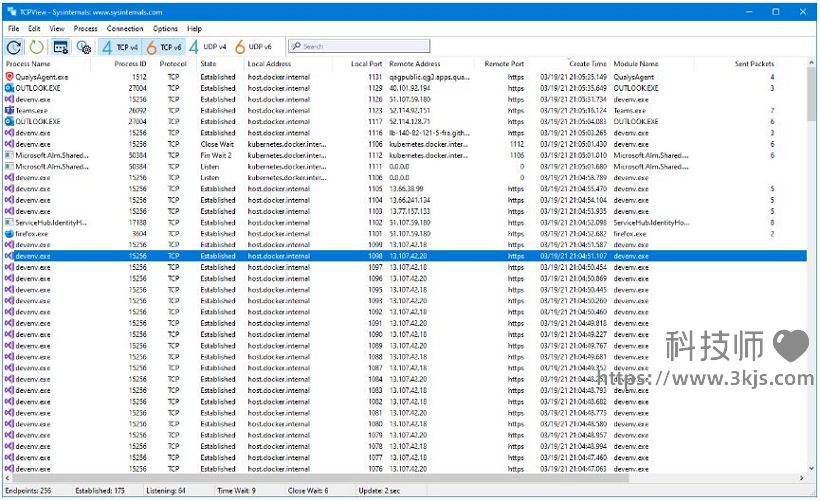820x501 pixels.
Task: Click the horizontal scrollbar right arrow
Action: [801, 478]
